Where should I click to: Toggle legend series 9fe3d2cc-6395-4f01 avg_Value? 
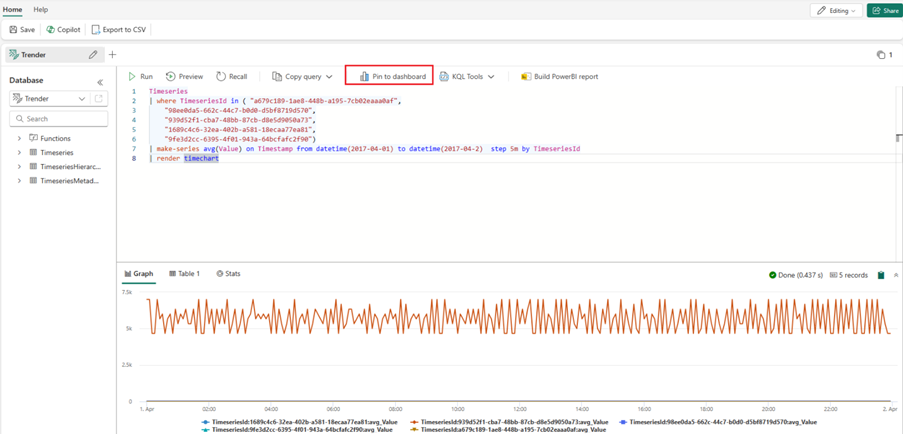click(299, 429)
